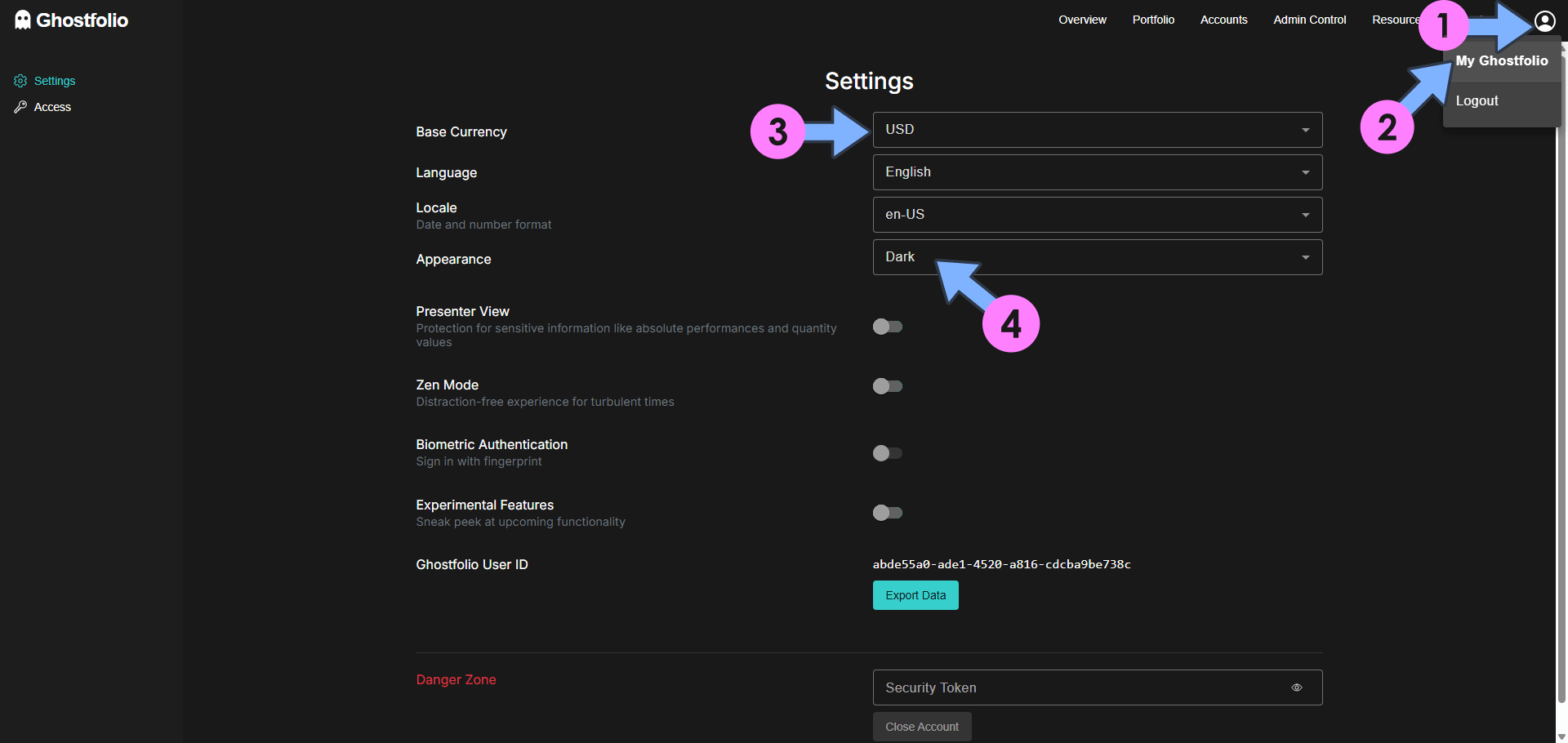Click the Ghostfolio User ID value text
The height and width of the screenshot is (743, 1568).
pos(1001,564)
